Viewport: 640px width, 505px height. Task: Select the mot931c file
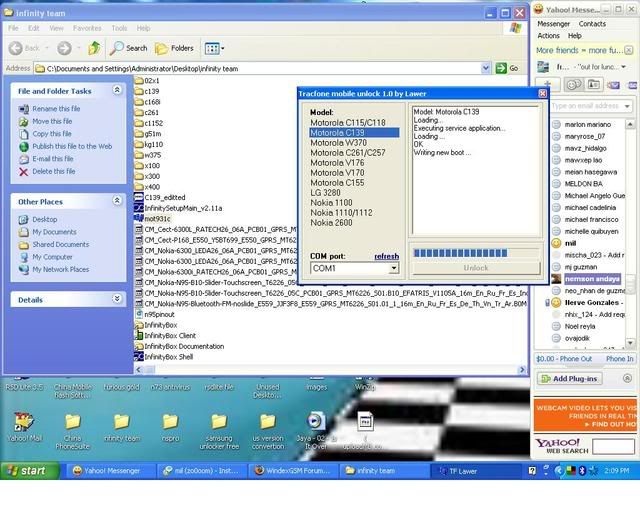coord(152,219)
